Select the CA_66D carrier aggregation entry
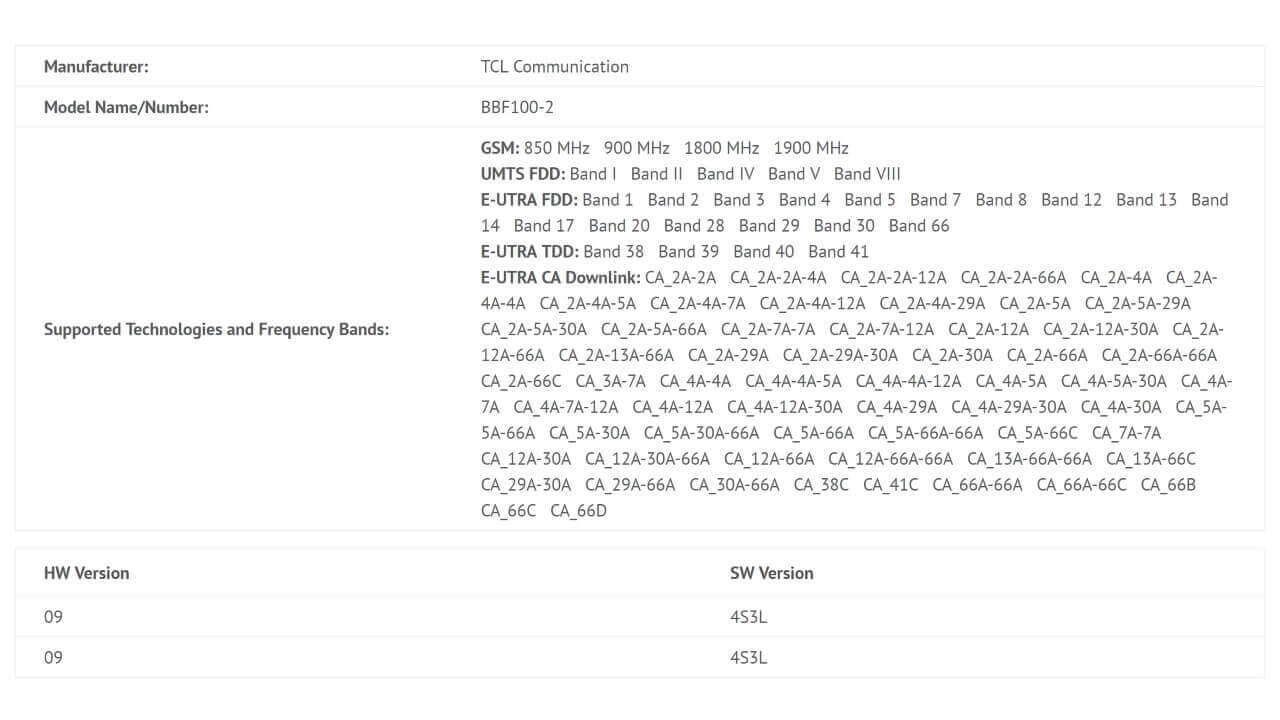This screenshot has height=720, width=1280. tap(578, 511)
